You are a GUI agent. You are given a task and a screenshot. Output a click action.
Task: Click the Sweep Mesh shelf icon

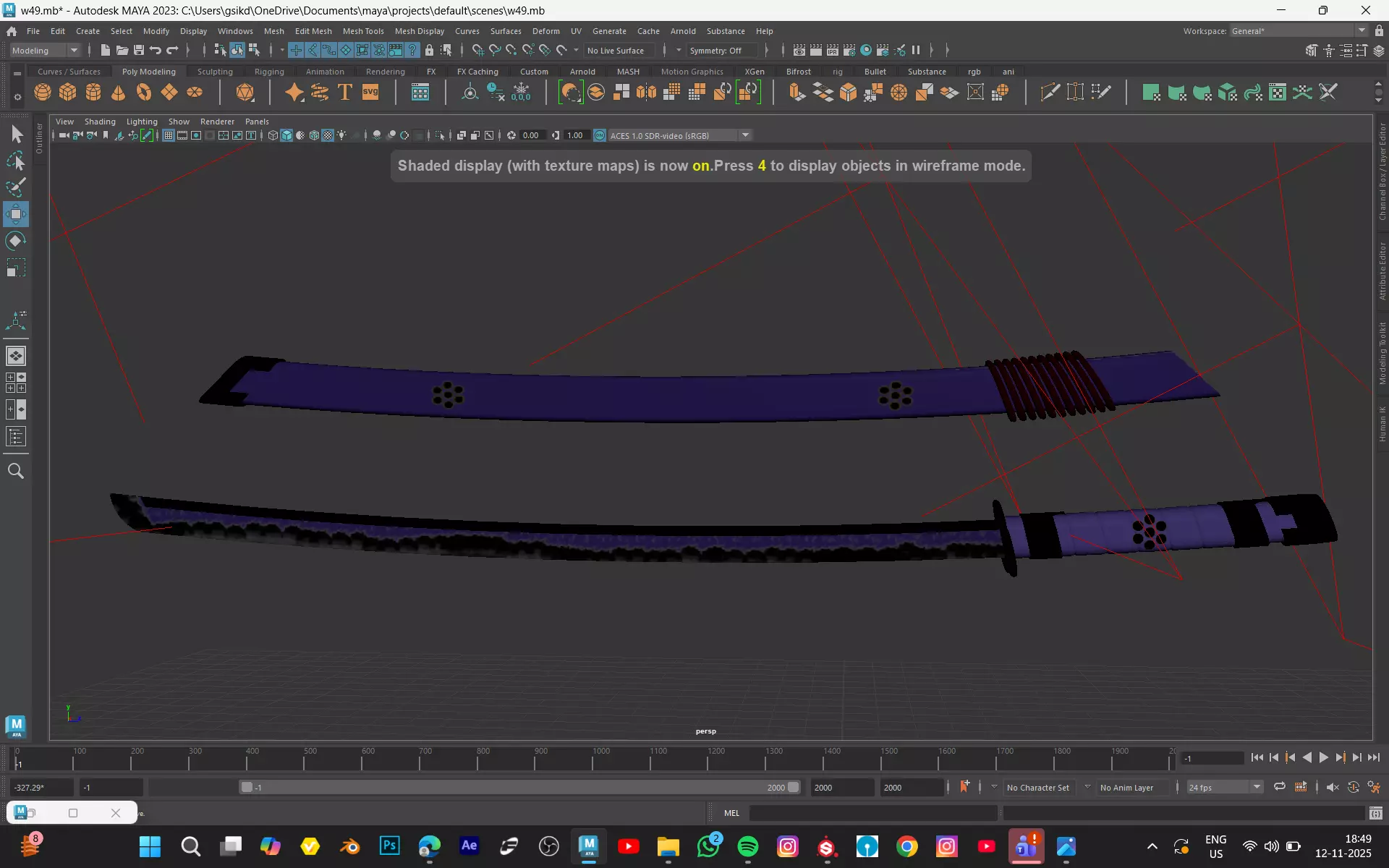(320, 93)
